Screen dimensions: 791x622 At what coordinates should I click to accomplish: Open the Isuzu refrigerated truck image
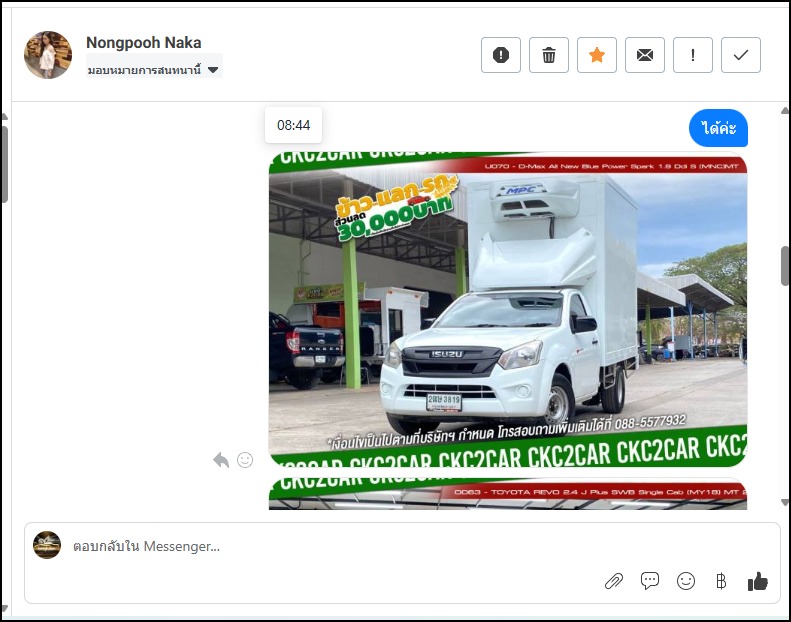507,309
